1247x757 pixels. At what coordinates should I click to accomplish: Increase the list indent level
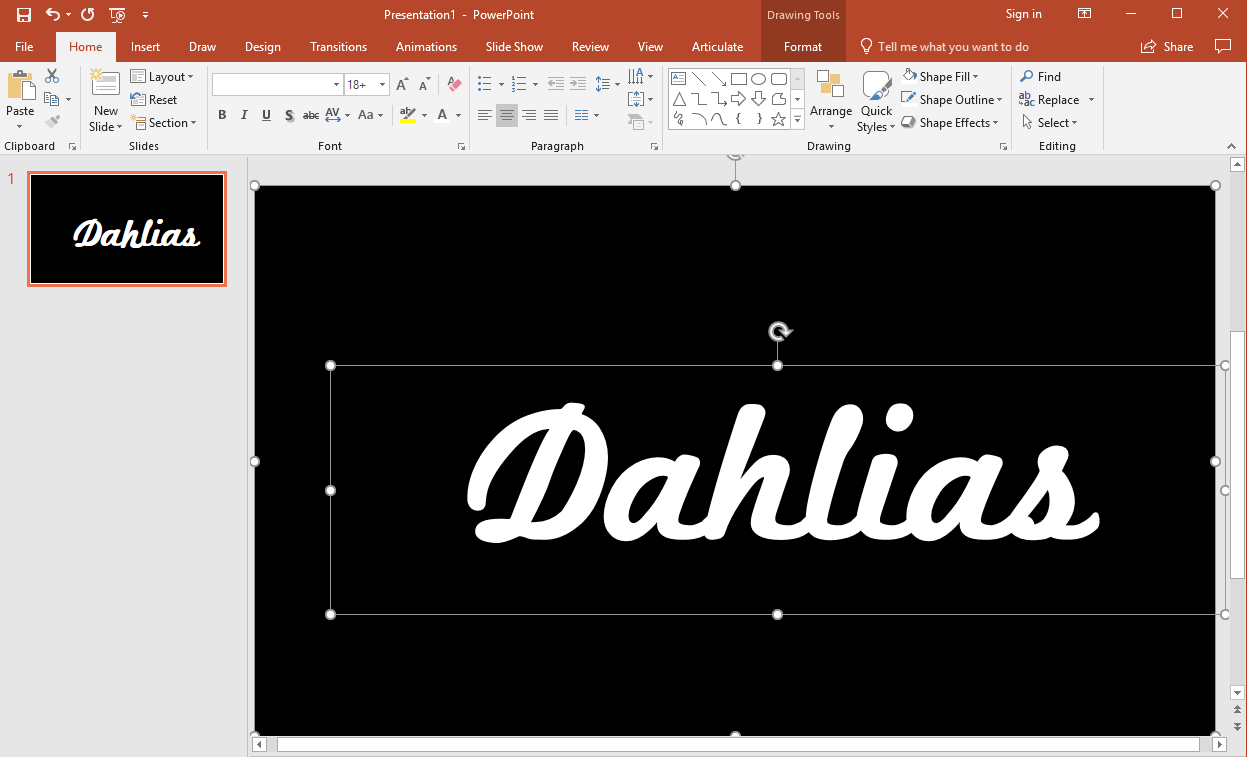click(x=578, y=84)
